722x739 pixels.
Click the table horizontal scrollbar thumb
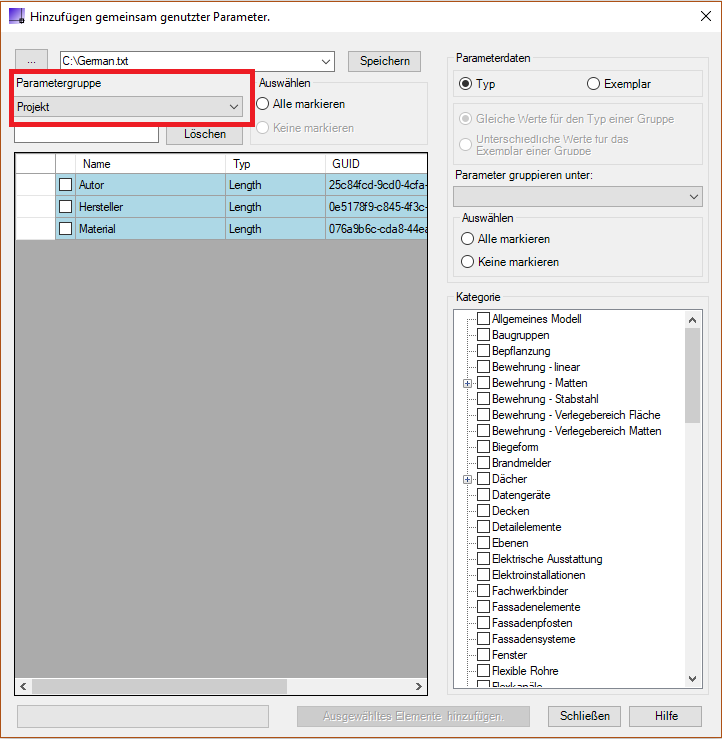[159, 686]
